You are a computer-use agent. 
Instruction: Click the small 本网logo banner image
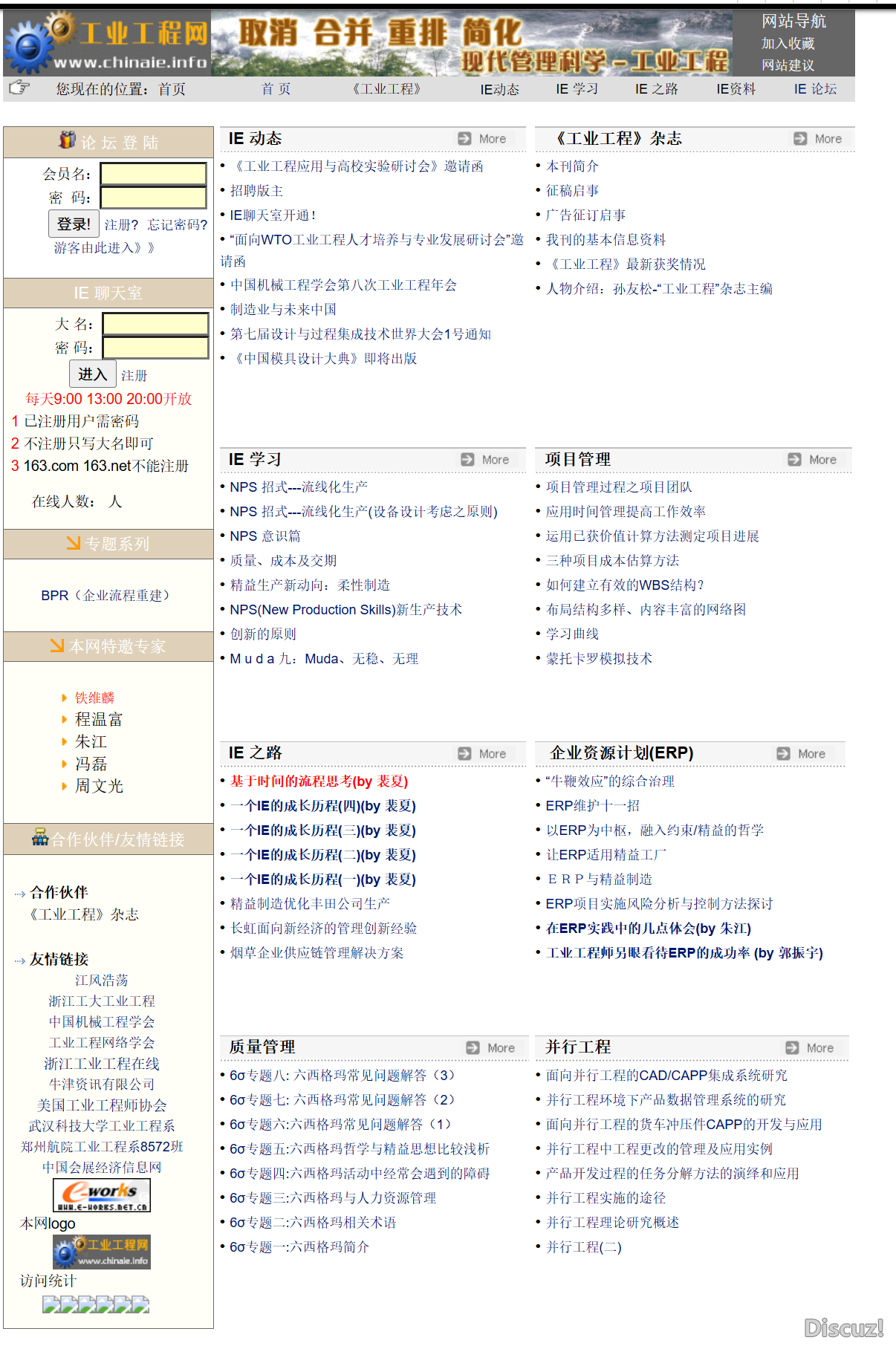102,1252
